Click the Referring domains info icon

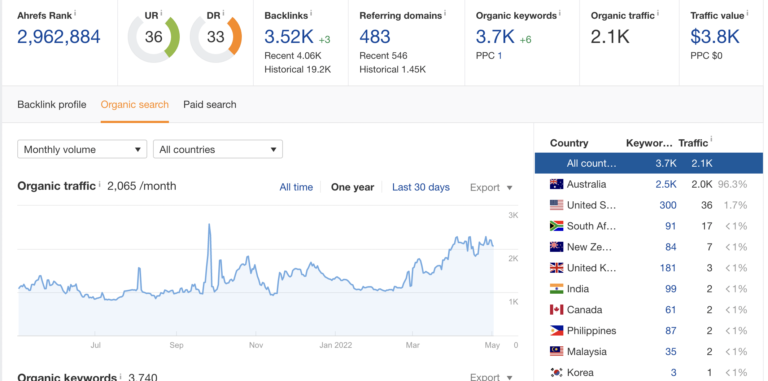(x=445, y=13)
